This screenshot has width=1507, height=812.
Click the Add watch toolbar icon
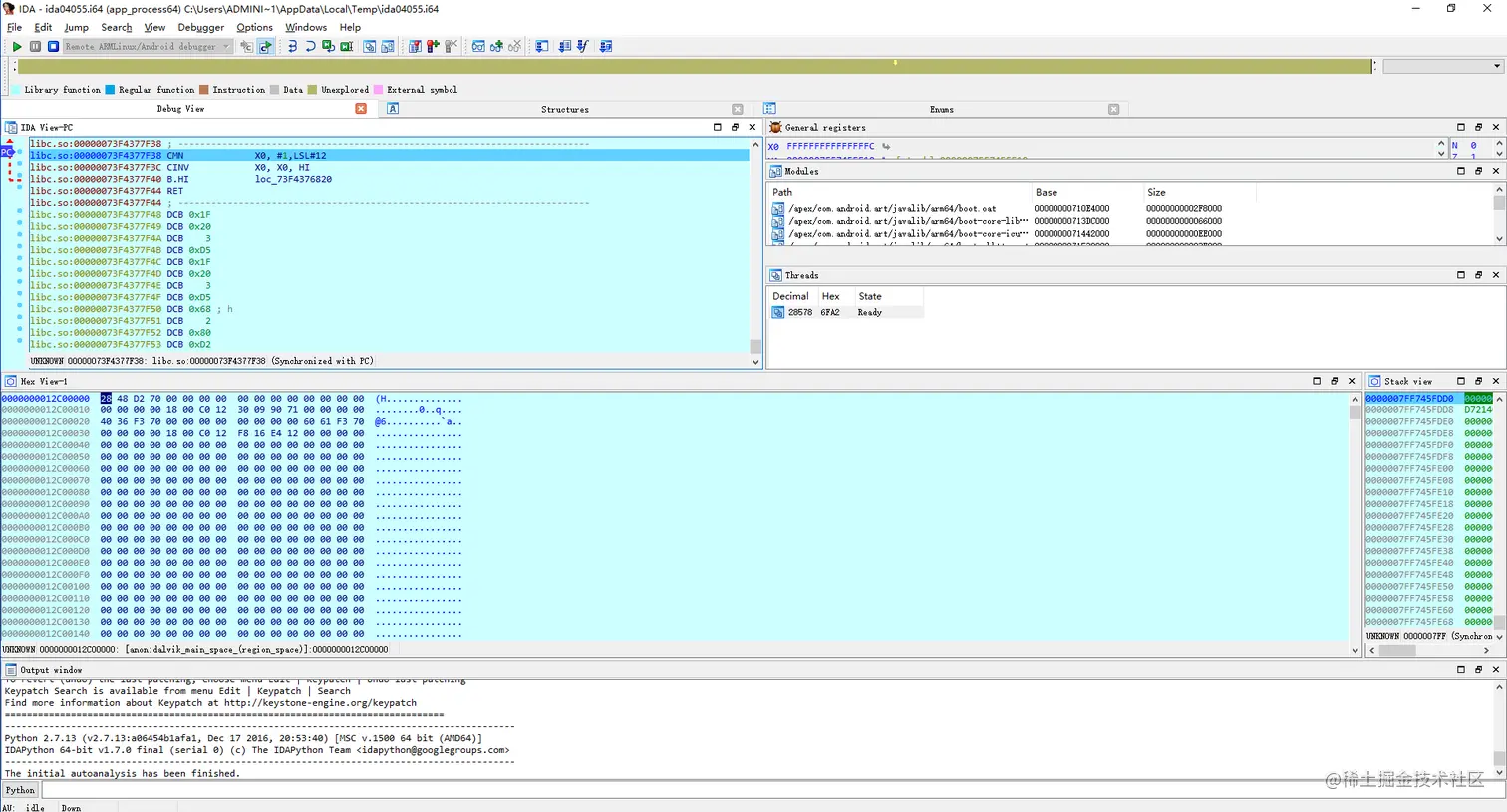click(496, 46)
